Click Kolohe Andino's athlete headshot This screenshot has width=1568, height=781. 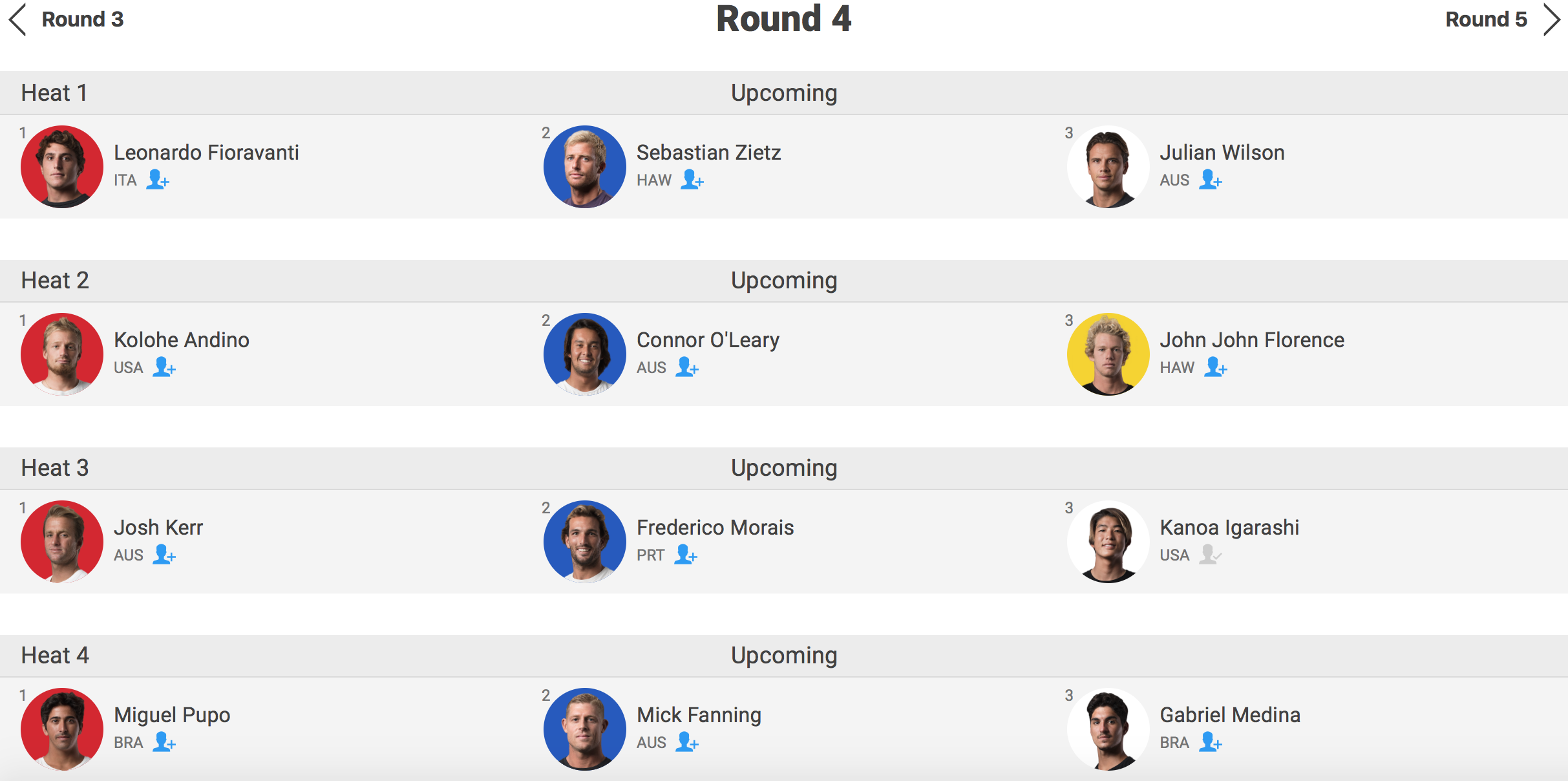62,354
